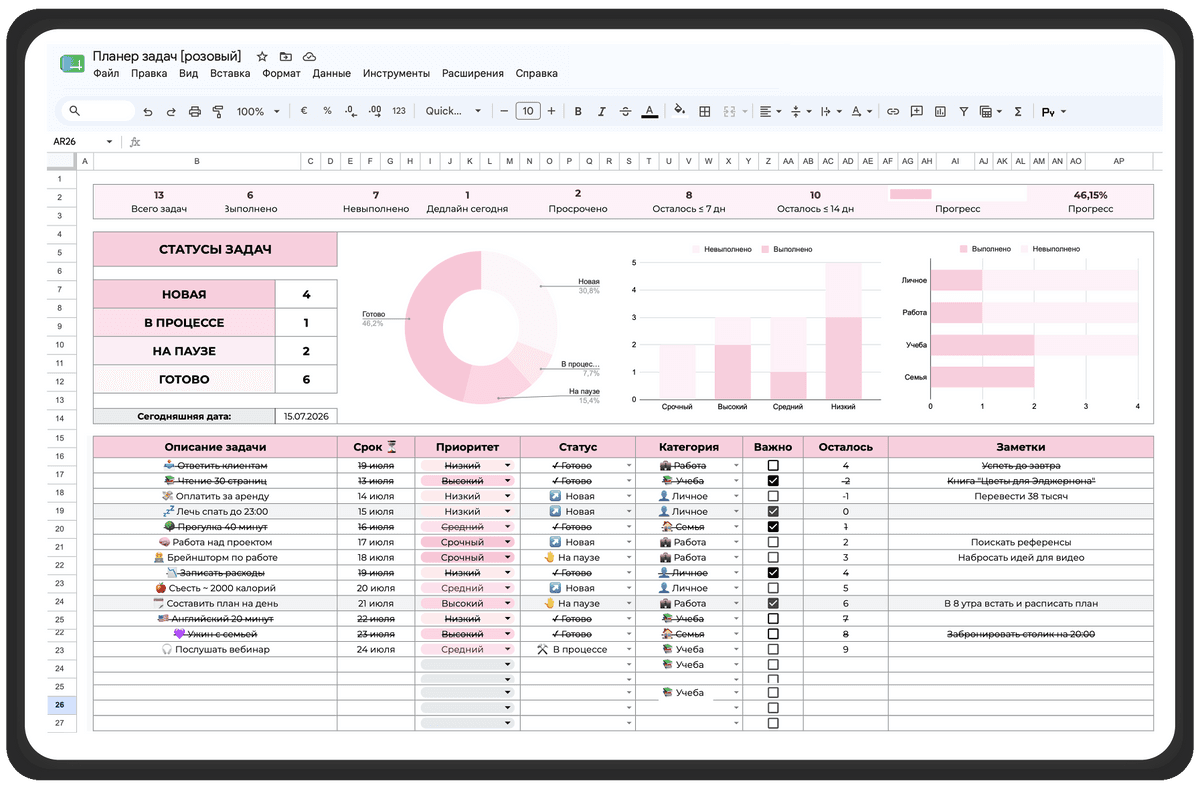Click the font size field showing 10
1200x789 pixels.
tap(528, 111)
